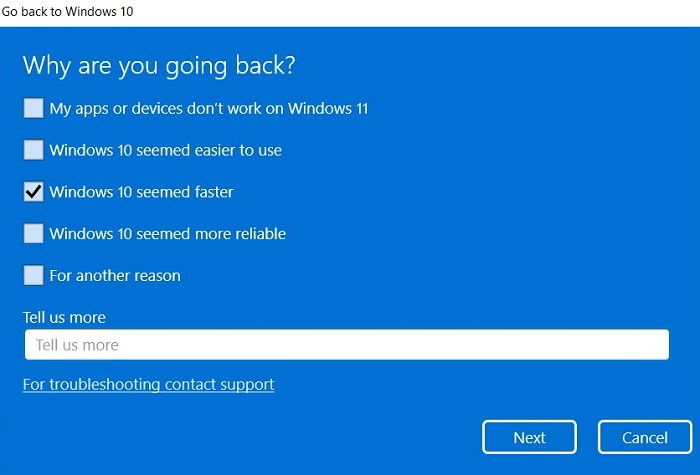Click the Why are you going back heading

pos(159,66)
